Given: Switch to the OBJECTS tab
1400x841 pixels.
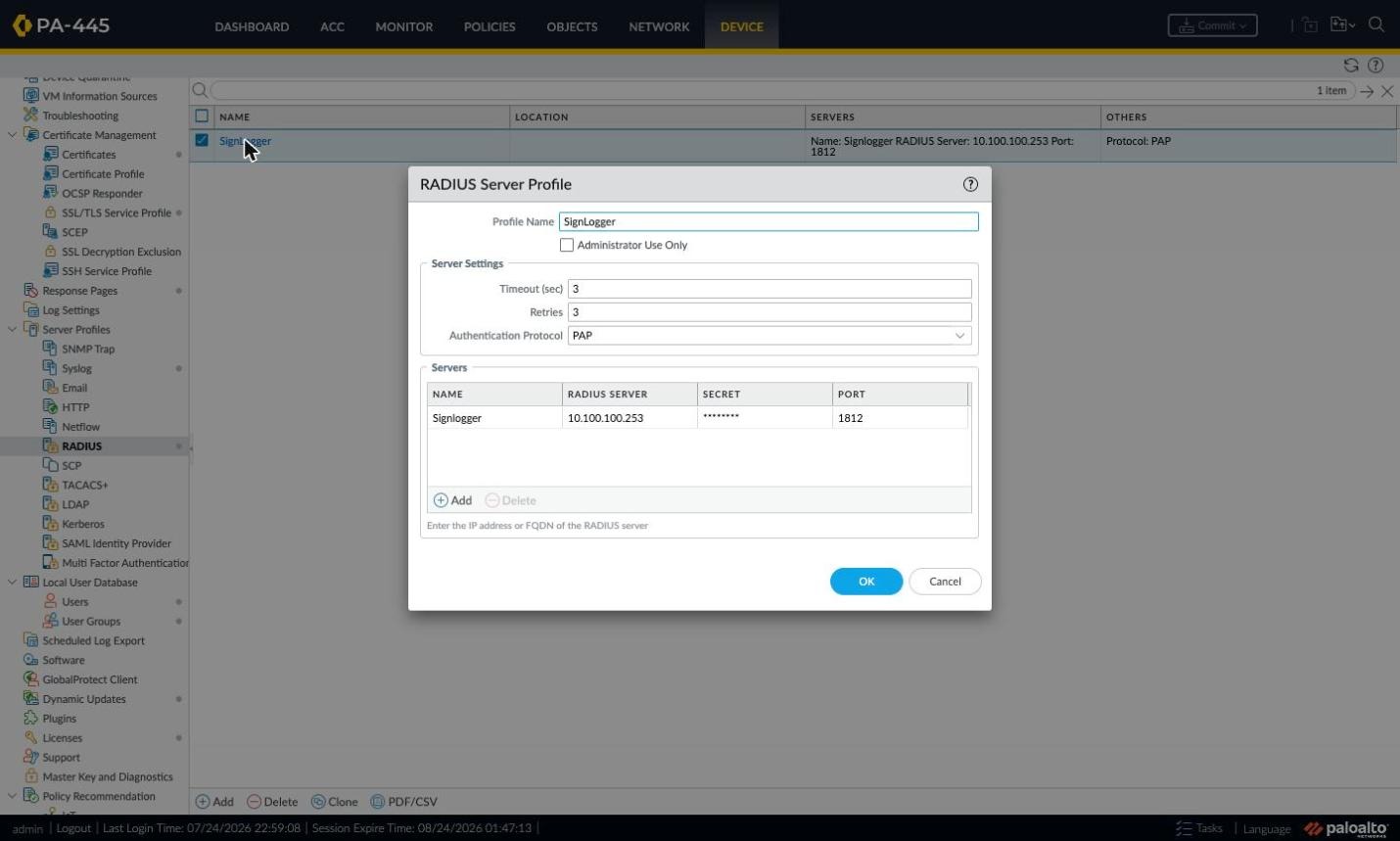Looking at the screenshot, I should [x=572, y=26].
